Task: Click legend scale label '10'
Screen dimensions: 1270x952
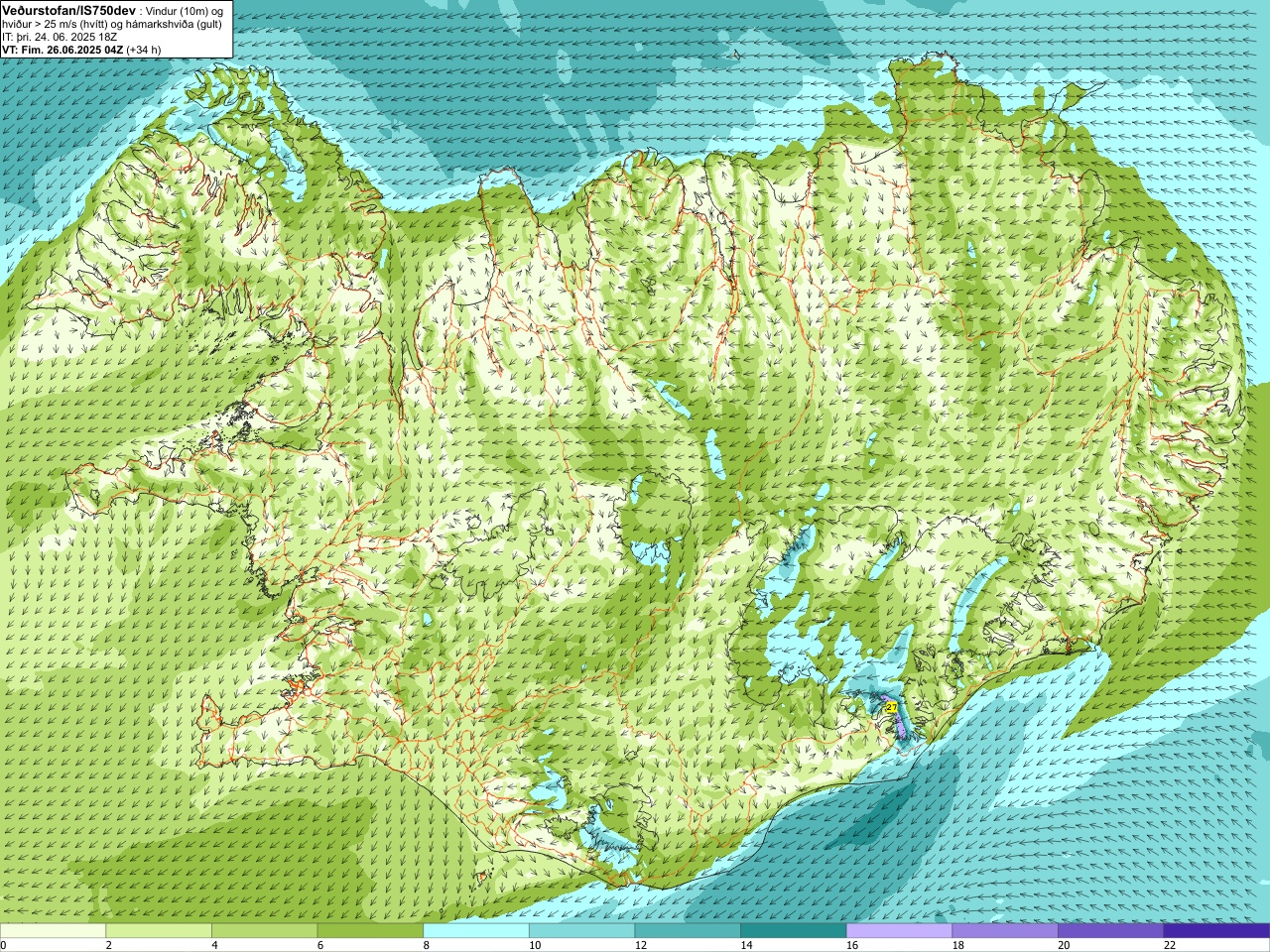Action: (534, 945)
